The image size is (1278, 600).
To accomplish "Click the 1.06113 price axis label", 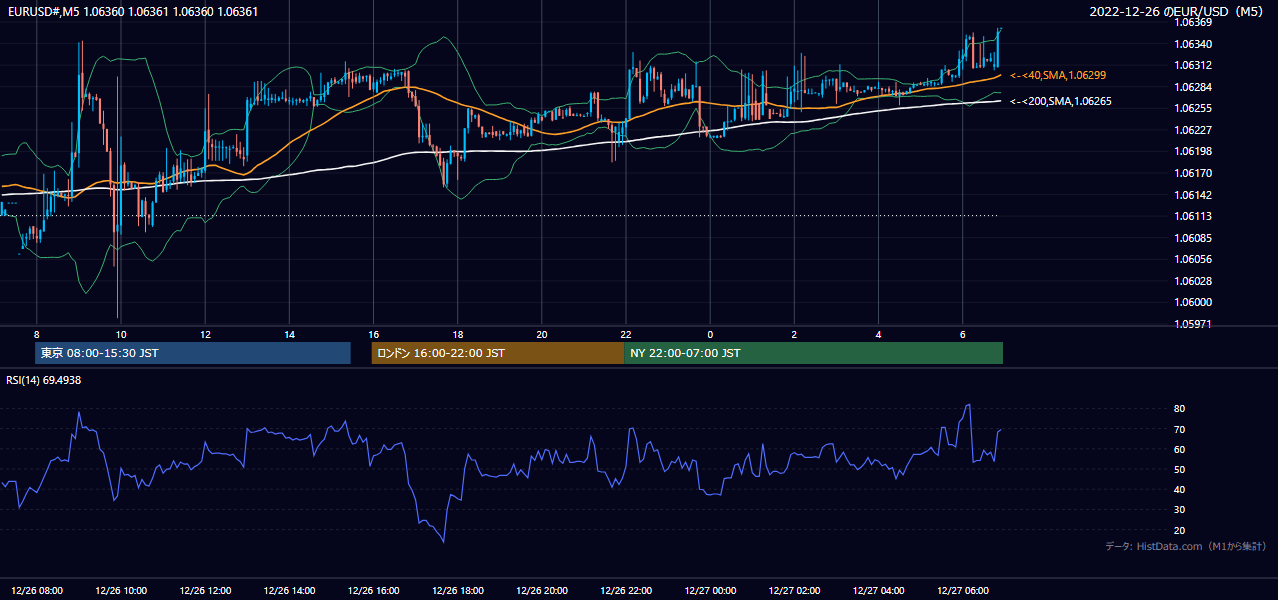I will coord(1193,216).
